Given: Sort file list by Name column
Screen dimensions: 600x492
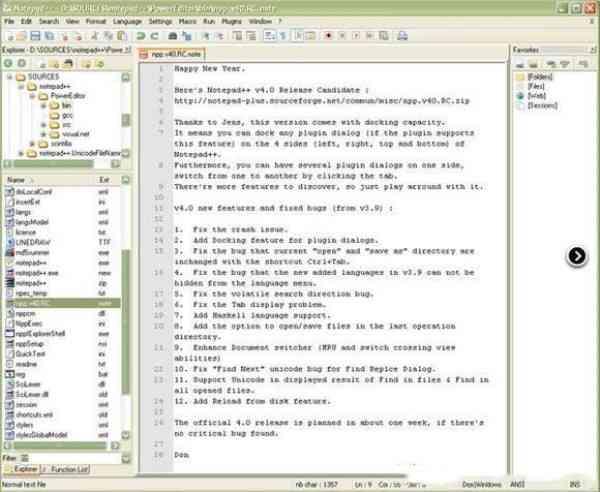Looking at the screenshot, I should pyautogui.click(x=50, y=180).
